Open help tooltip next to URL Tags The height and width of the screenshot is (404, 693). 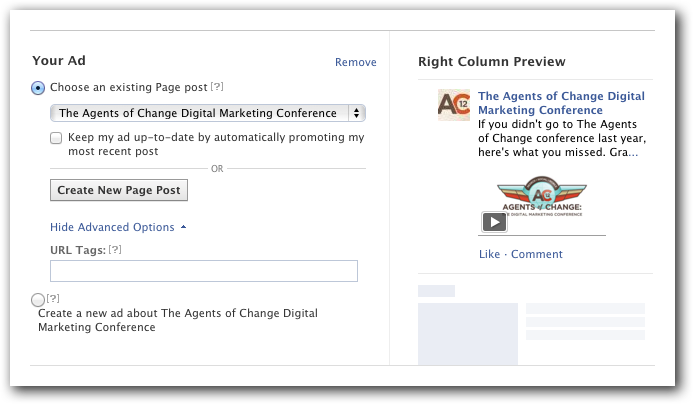tap(115, 250)
